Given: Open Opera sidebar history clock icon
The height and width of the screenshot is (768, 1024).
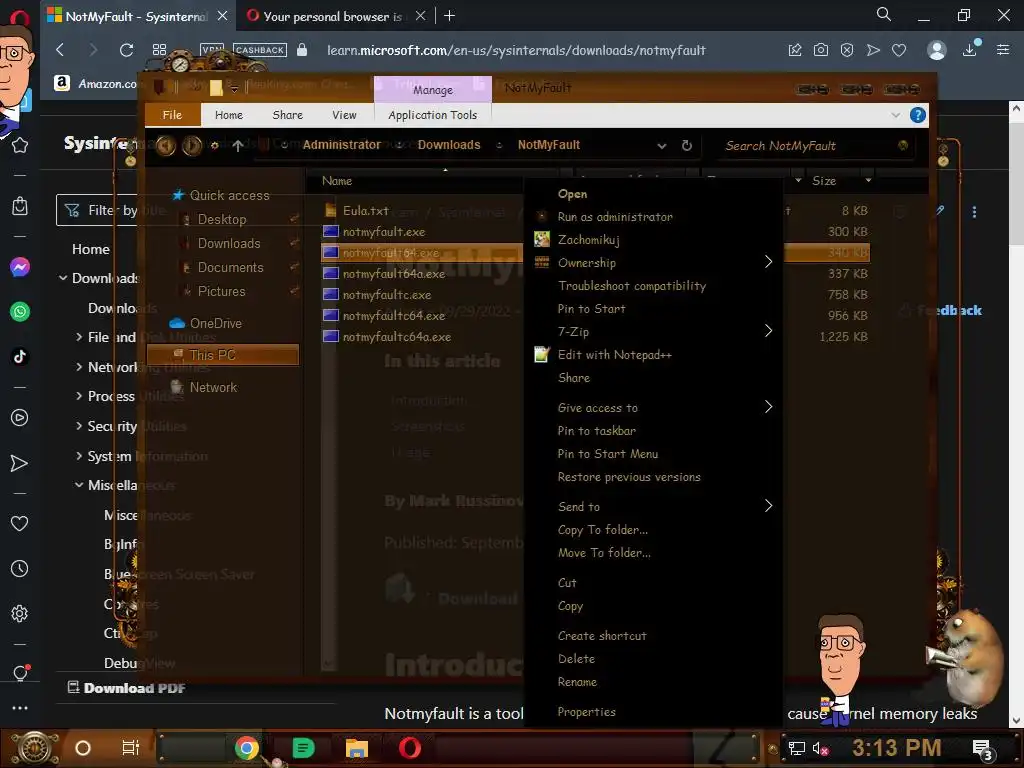Looking at the screenshot, I should tap(20, 569).
